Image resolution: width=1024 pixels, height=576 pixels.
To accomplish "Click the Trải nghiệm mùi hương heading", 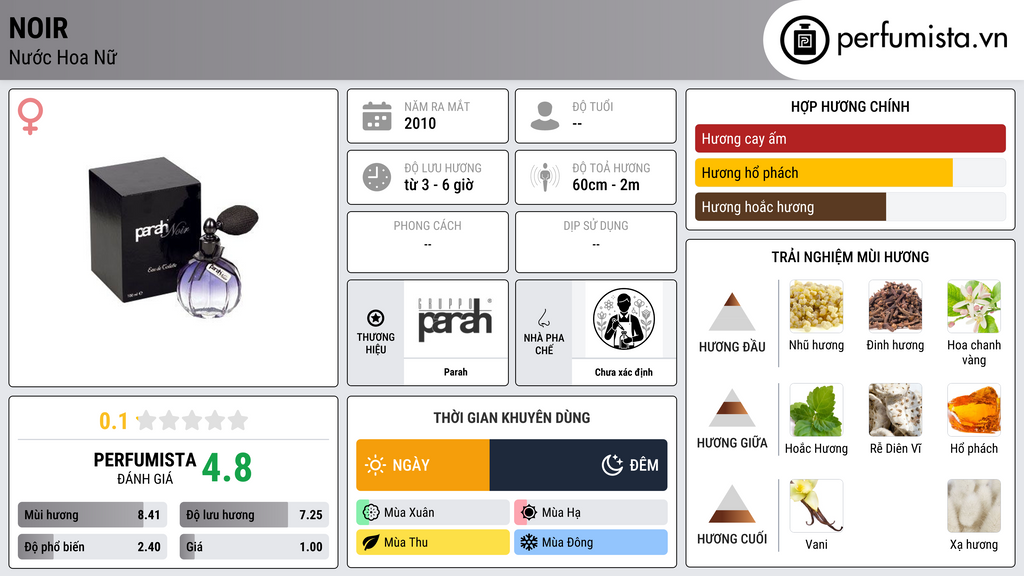I will pyautogui.click(x=850, y=257).
